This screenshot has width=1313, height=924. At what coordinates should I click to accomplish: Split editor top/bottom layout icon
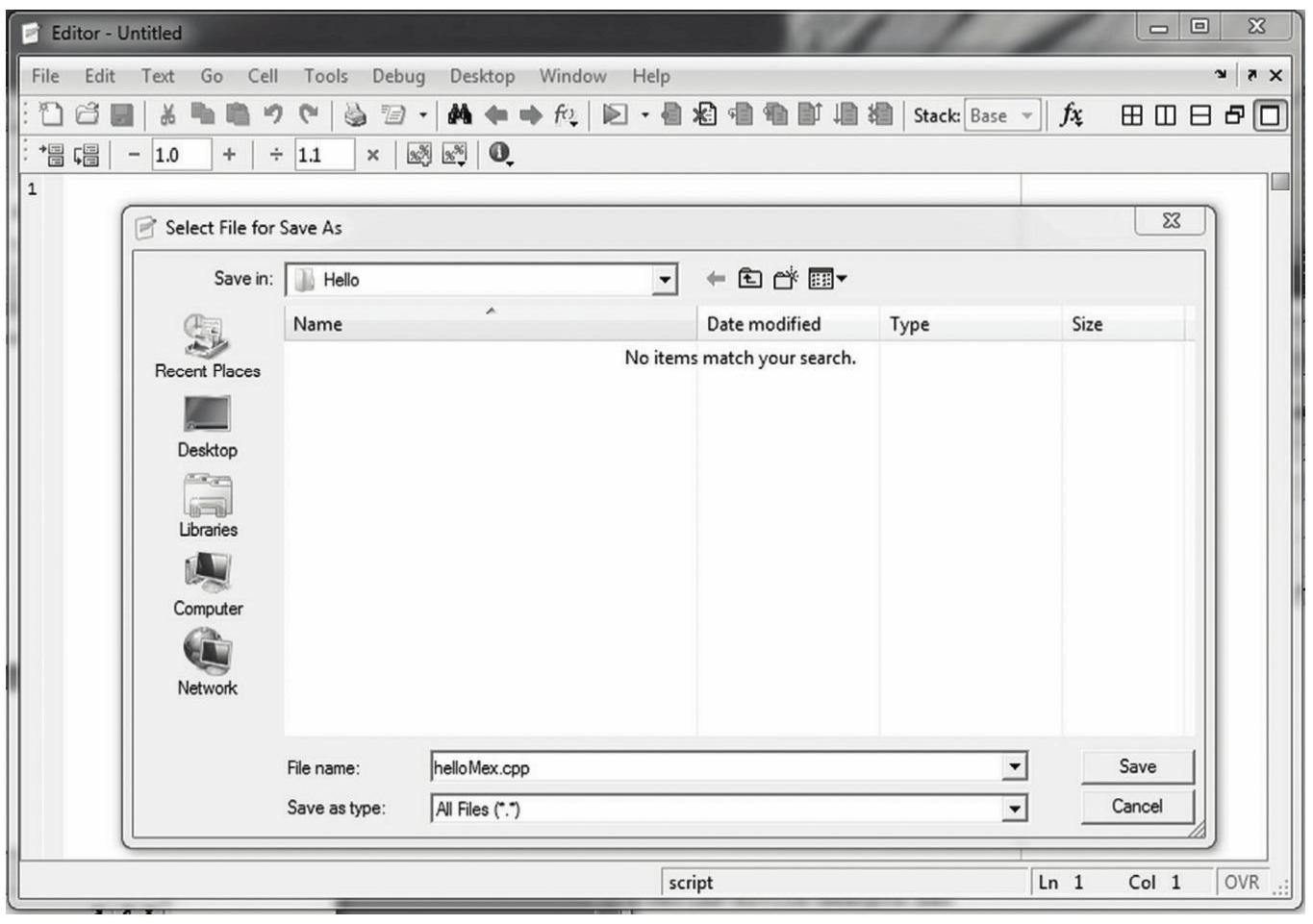click(x=1200, y=115)
